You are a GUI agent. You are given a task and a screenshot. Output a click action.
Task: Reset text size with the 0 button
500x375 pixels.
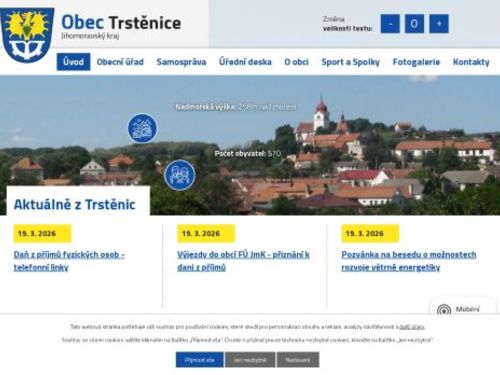coord(414,24)
